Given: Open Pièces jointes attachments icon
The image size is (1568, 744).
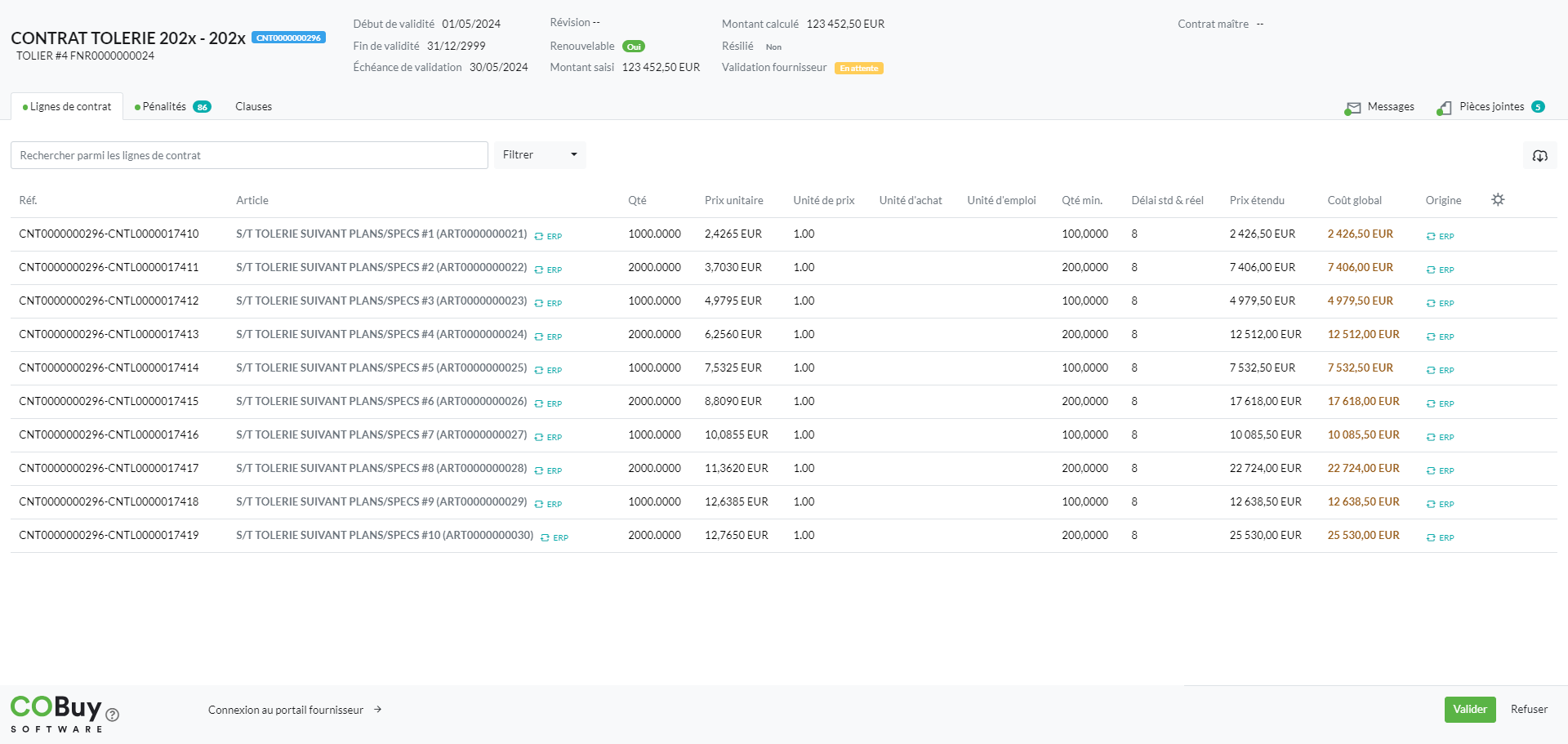Looking at the screenshot, I should pyautogui.click(x=1445, y=108).
